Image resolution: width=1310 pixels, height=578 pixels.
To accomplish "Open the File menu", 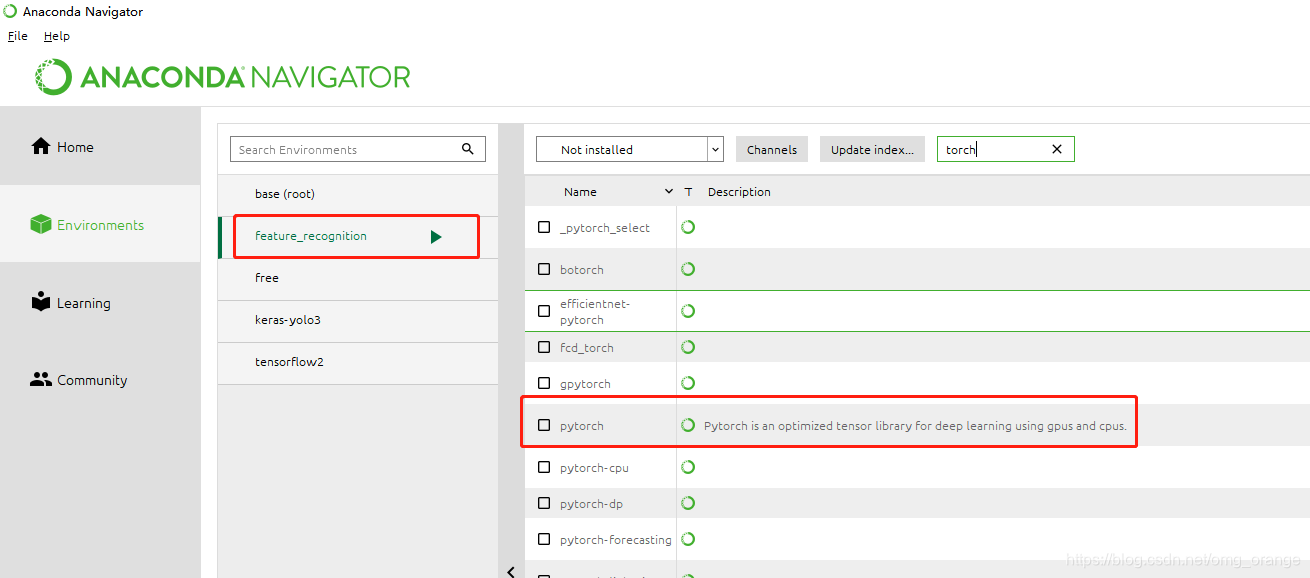I will (18, 36).
